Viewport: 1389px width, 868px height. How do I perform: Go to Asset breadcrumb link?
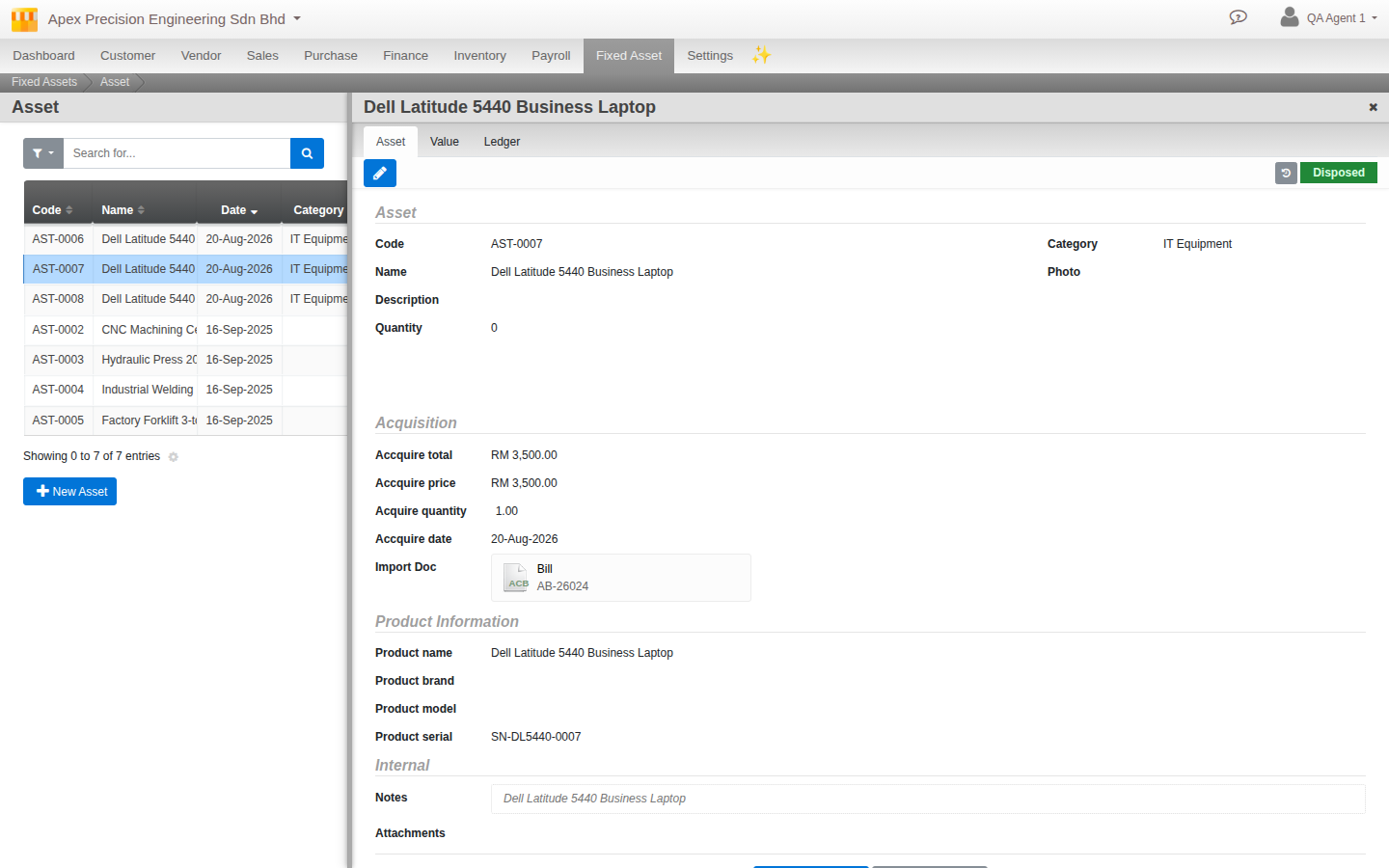(x=115, y=82)
